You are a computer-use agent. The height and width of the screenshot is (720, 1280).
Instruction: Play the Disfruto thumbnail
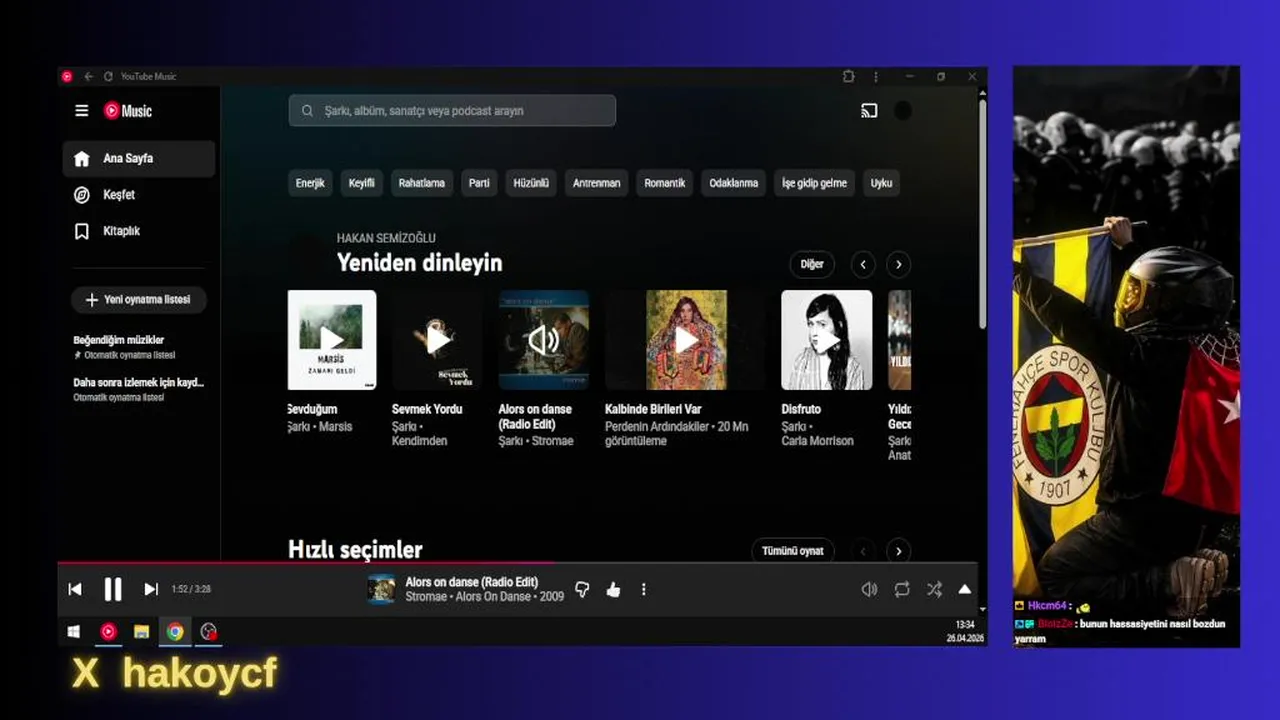tap(827, 340)
